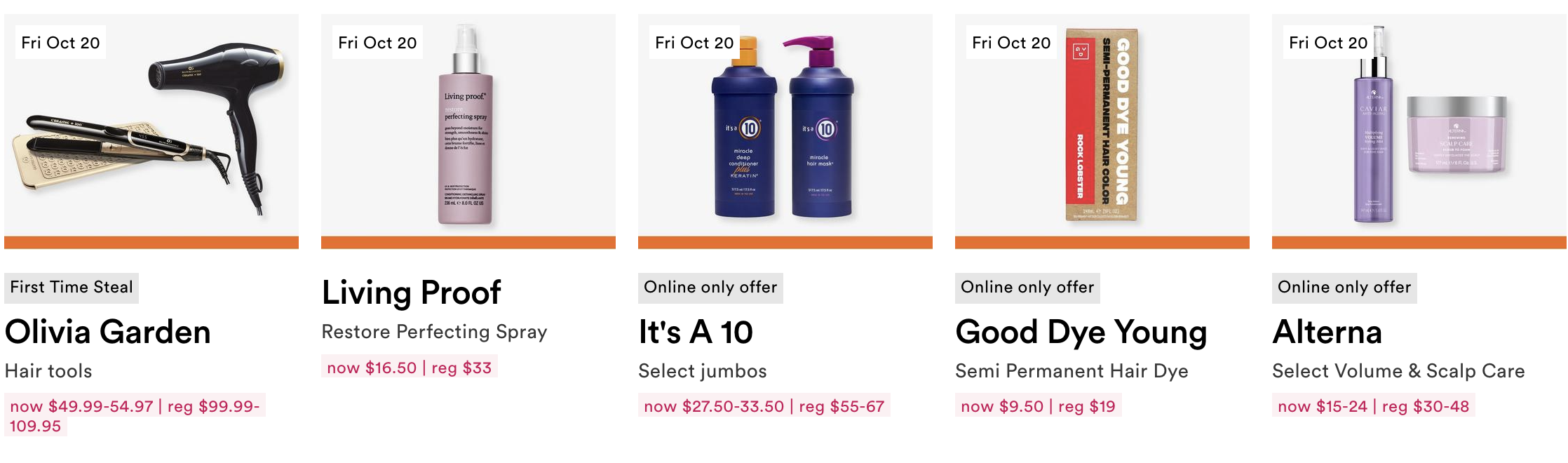Click the Alterna brand title
1568x463 pixels.
[x=1327, y=332]
